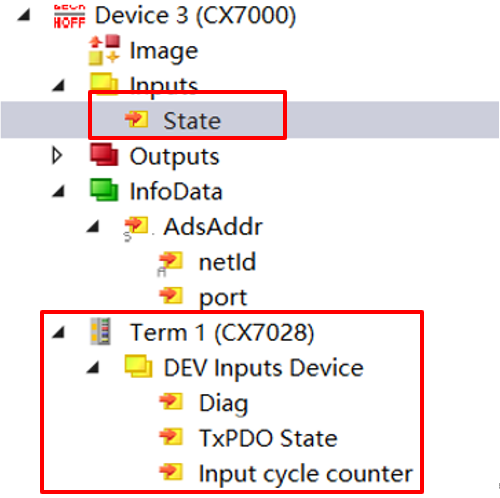Select the Input cycle counter variable
This screenshot has width=500, height=498.
tap(306, 474)
